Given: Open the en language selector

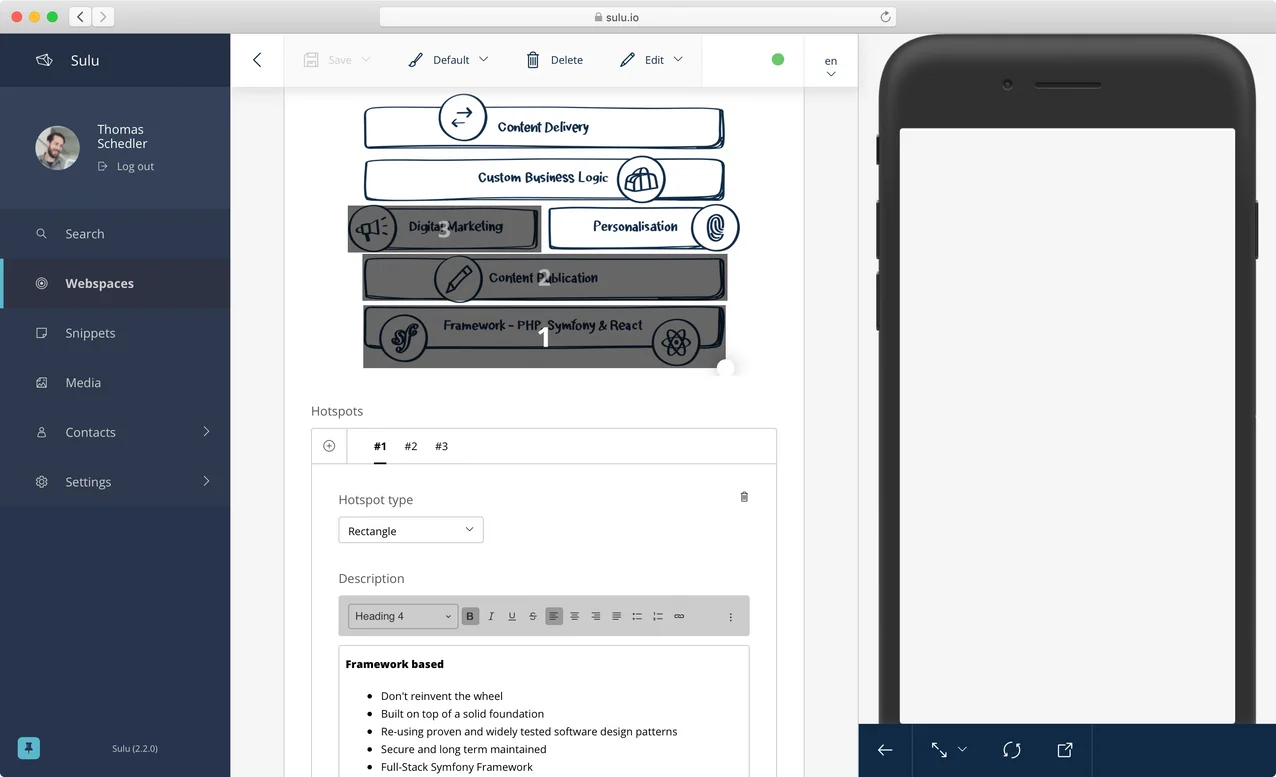Looking at the screenshot, I should tap(830, 66).
